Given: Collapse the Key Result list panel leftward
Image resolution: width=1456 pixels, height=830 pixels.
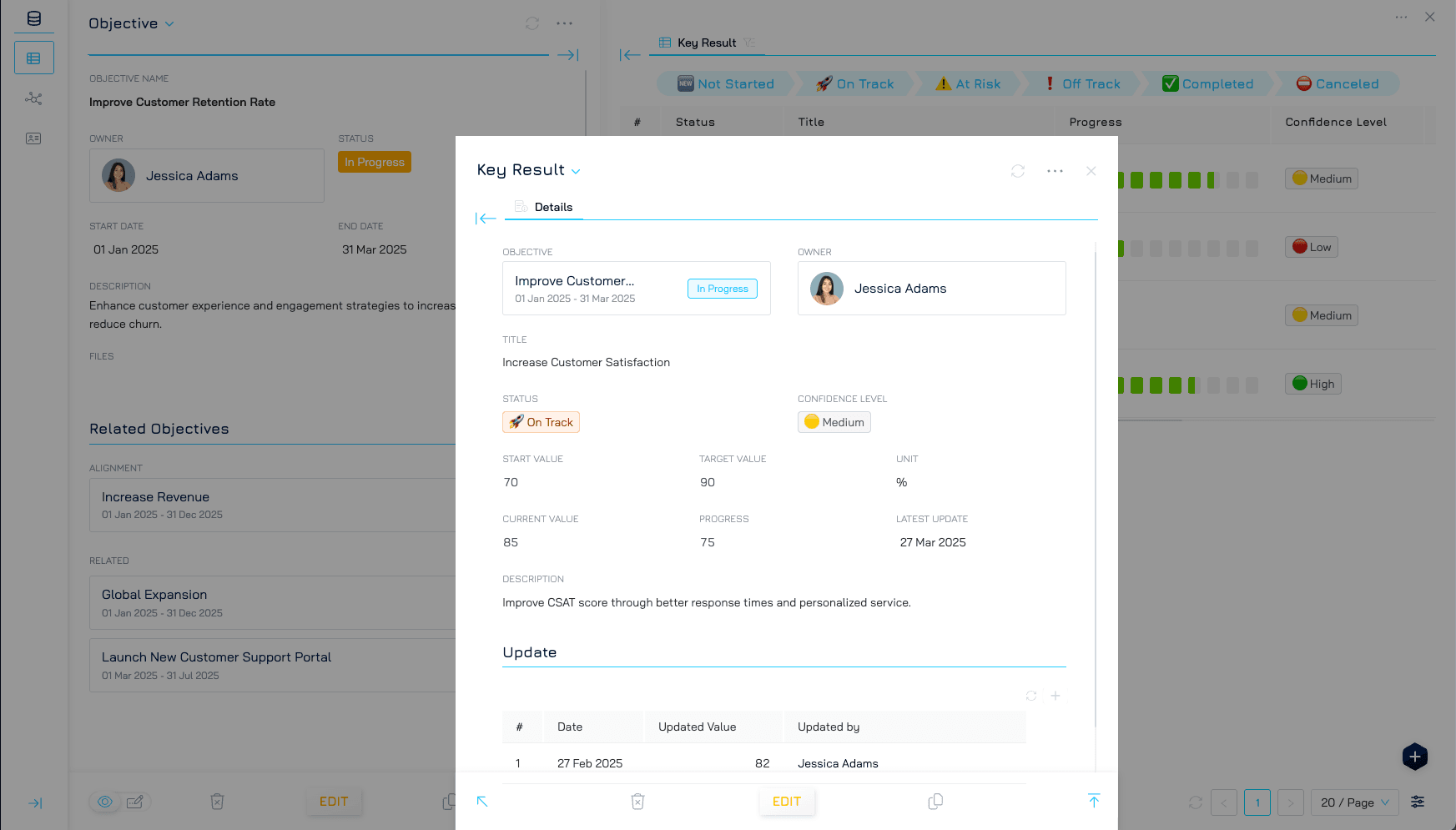Looking at the screenshot, I should (x=630, y=55).
